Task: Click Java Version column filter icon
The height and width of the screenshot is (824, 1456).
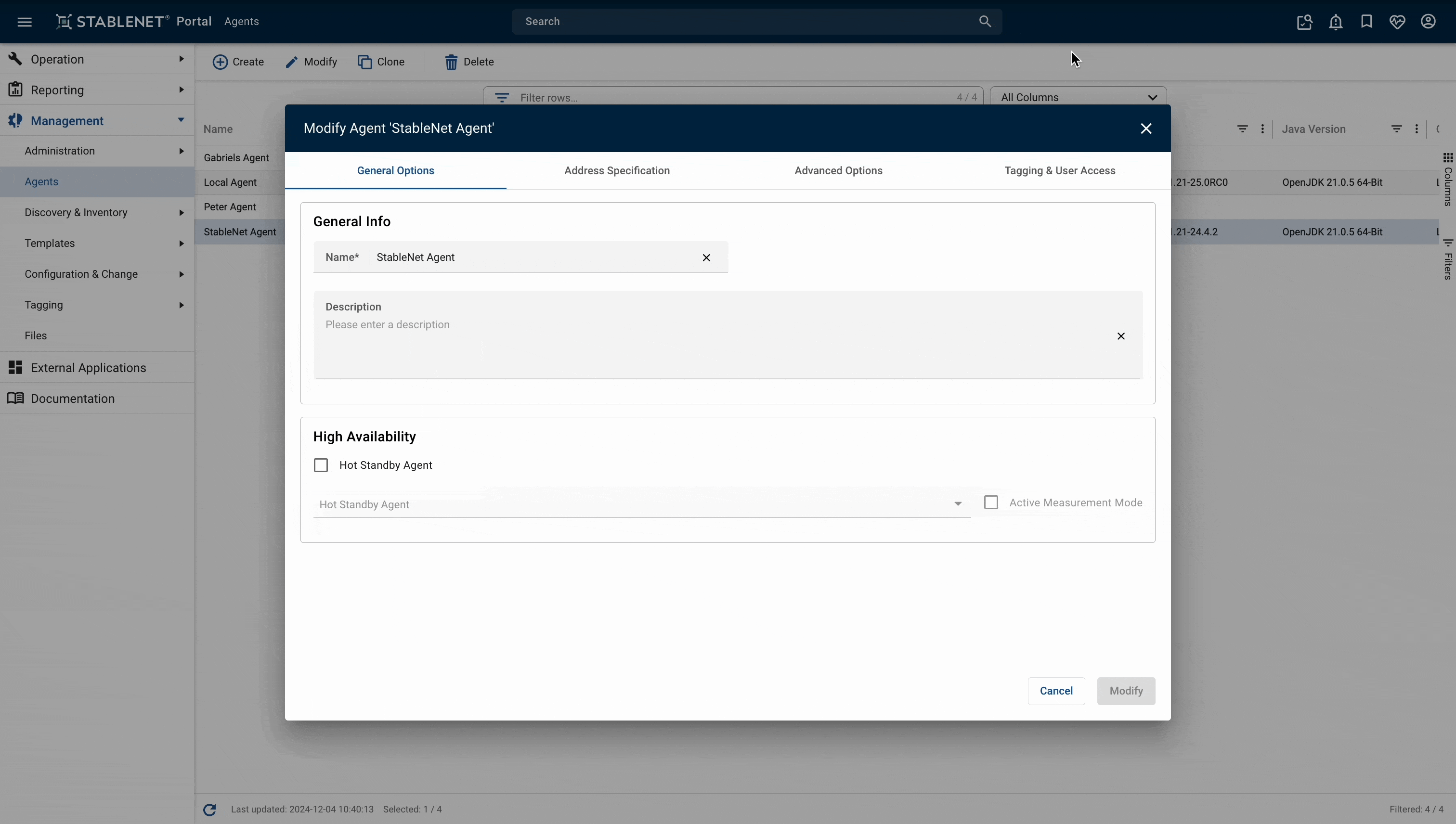Action: pos(1397,129)
